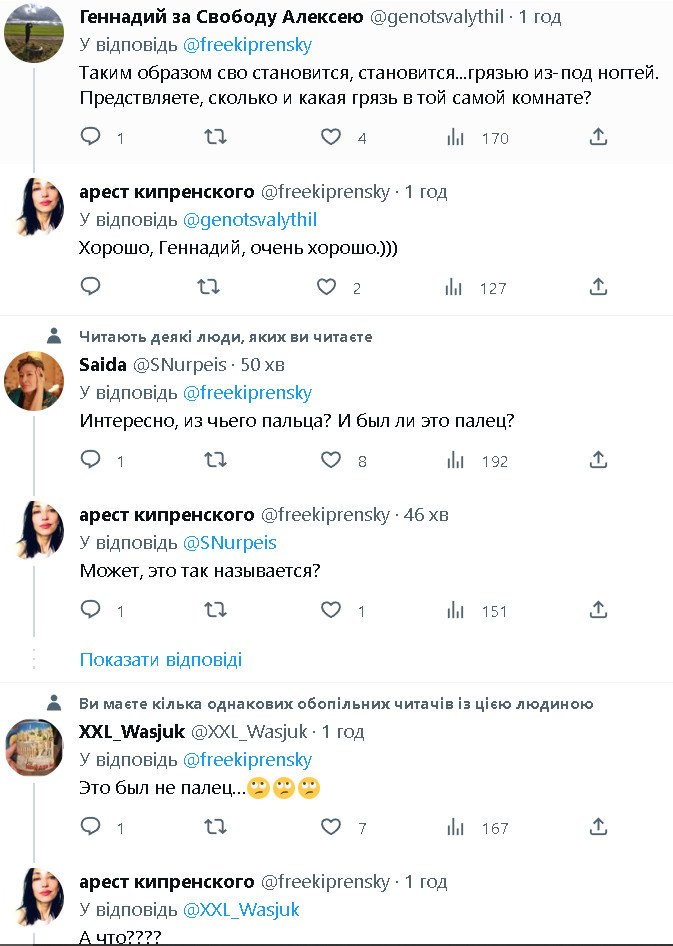Reply to XXL_Wasjuk's tweet
The width and height of the screenshot is (673, 946).
(x=91, y=827)
